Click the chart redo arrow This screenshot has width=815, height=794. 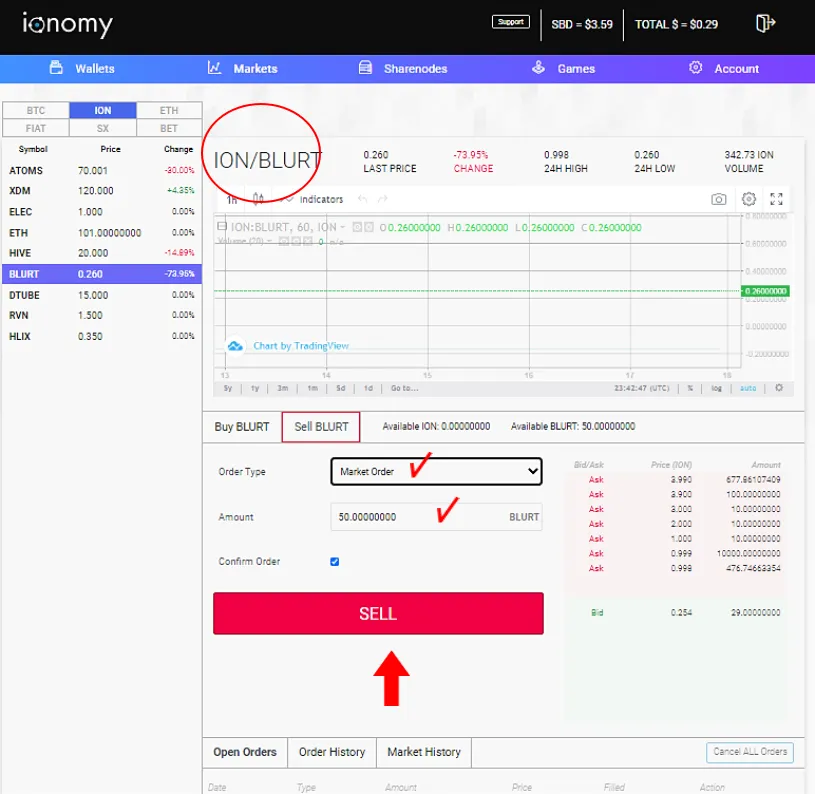coord(383,199)
